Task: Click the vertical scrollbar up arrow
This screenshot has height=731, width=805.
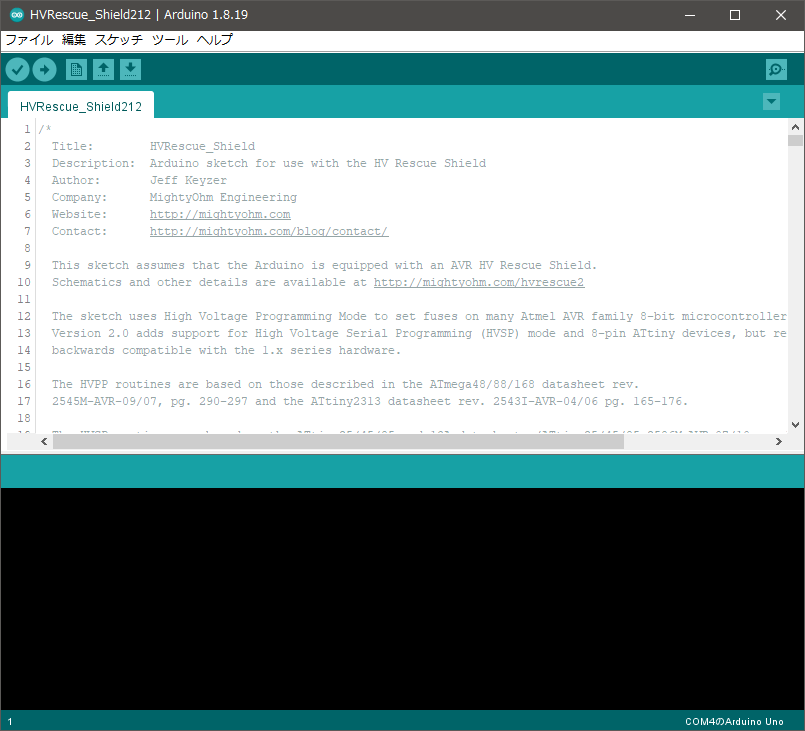Action: [795, 127]
